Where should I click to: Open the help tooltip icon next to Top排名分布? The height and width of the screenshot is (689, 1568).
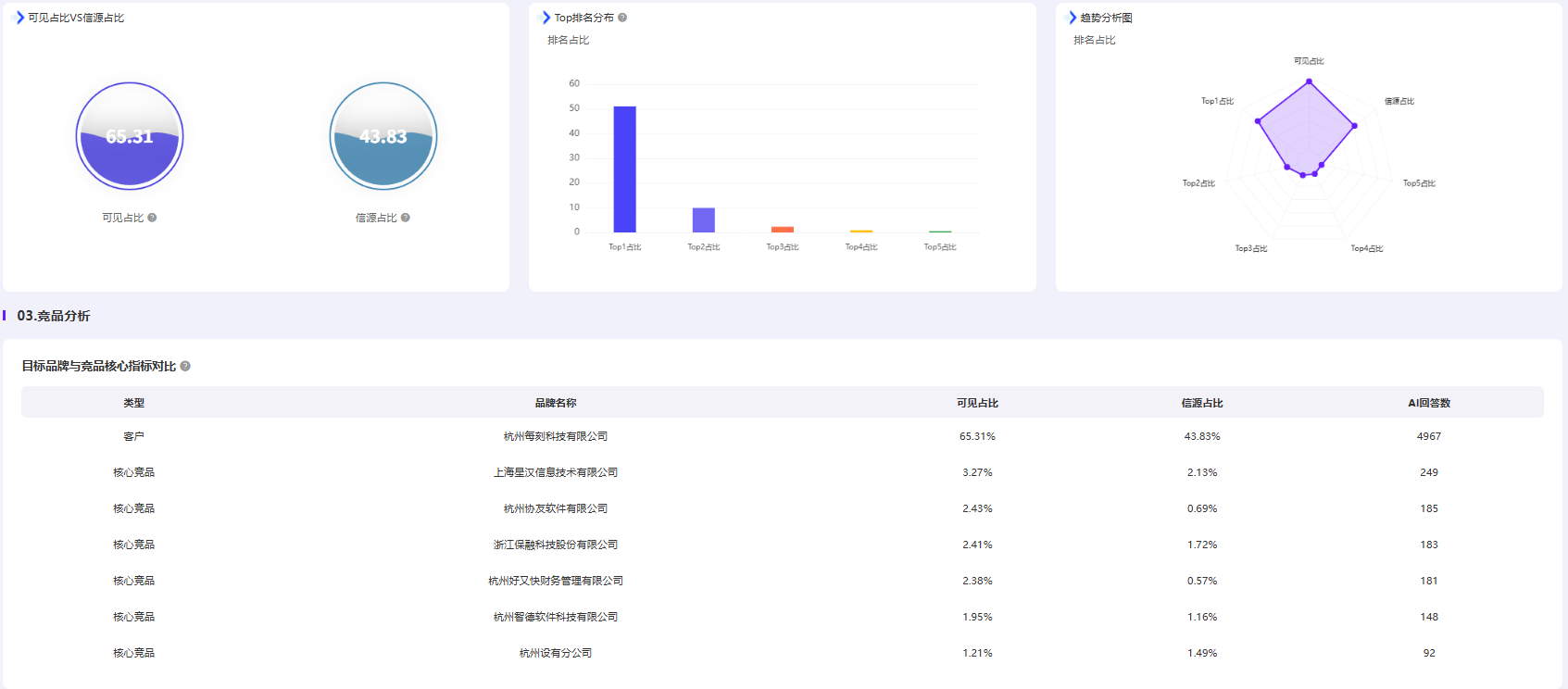622,18
